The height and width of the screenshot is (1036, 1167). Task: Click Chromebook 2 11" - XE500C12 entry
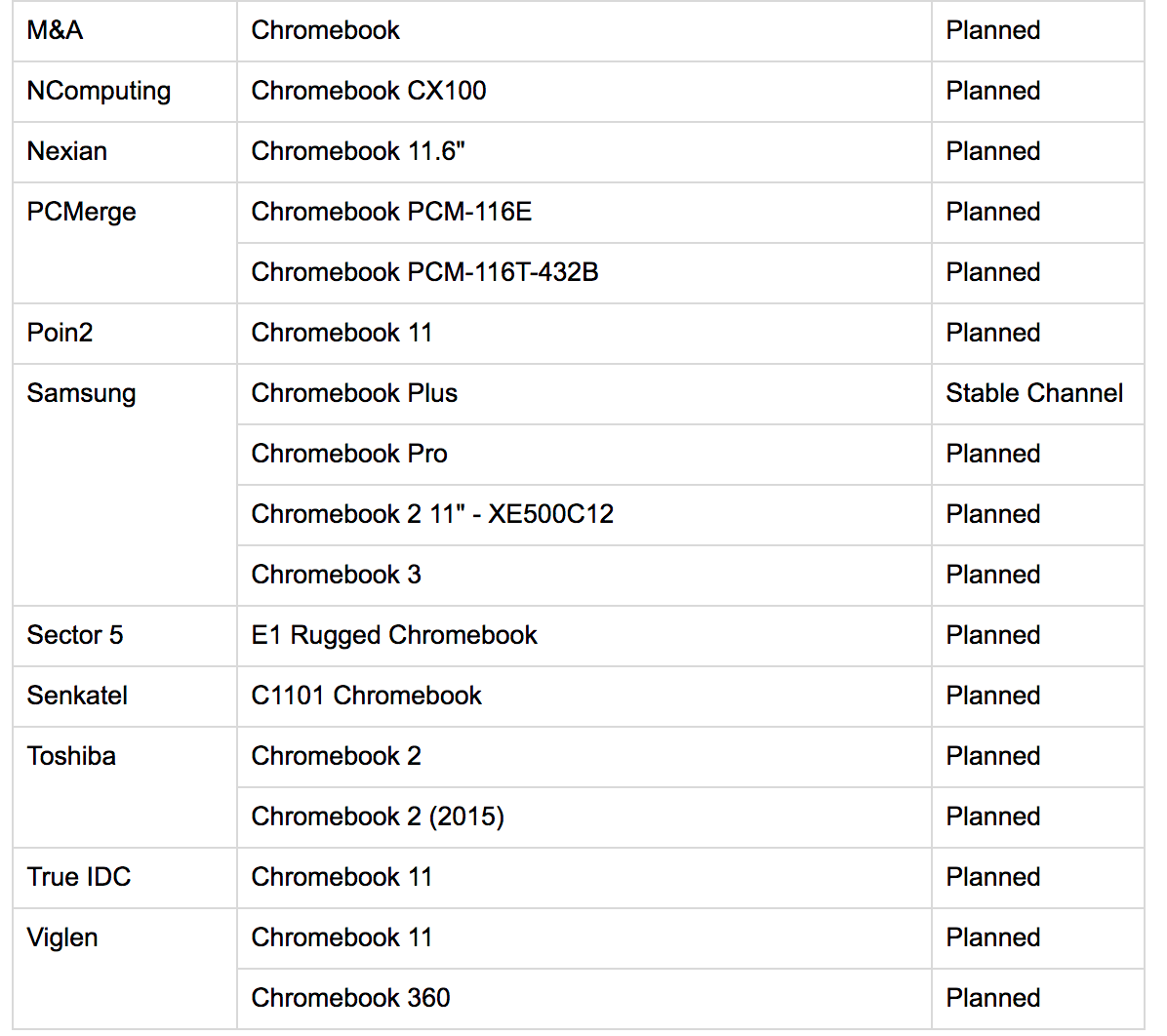(x=432, y=514)
